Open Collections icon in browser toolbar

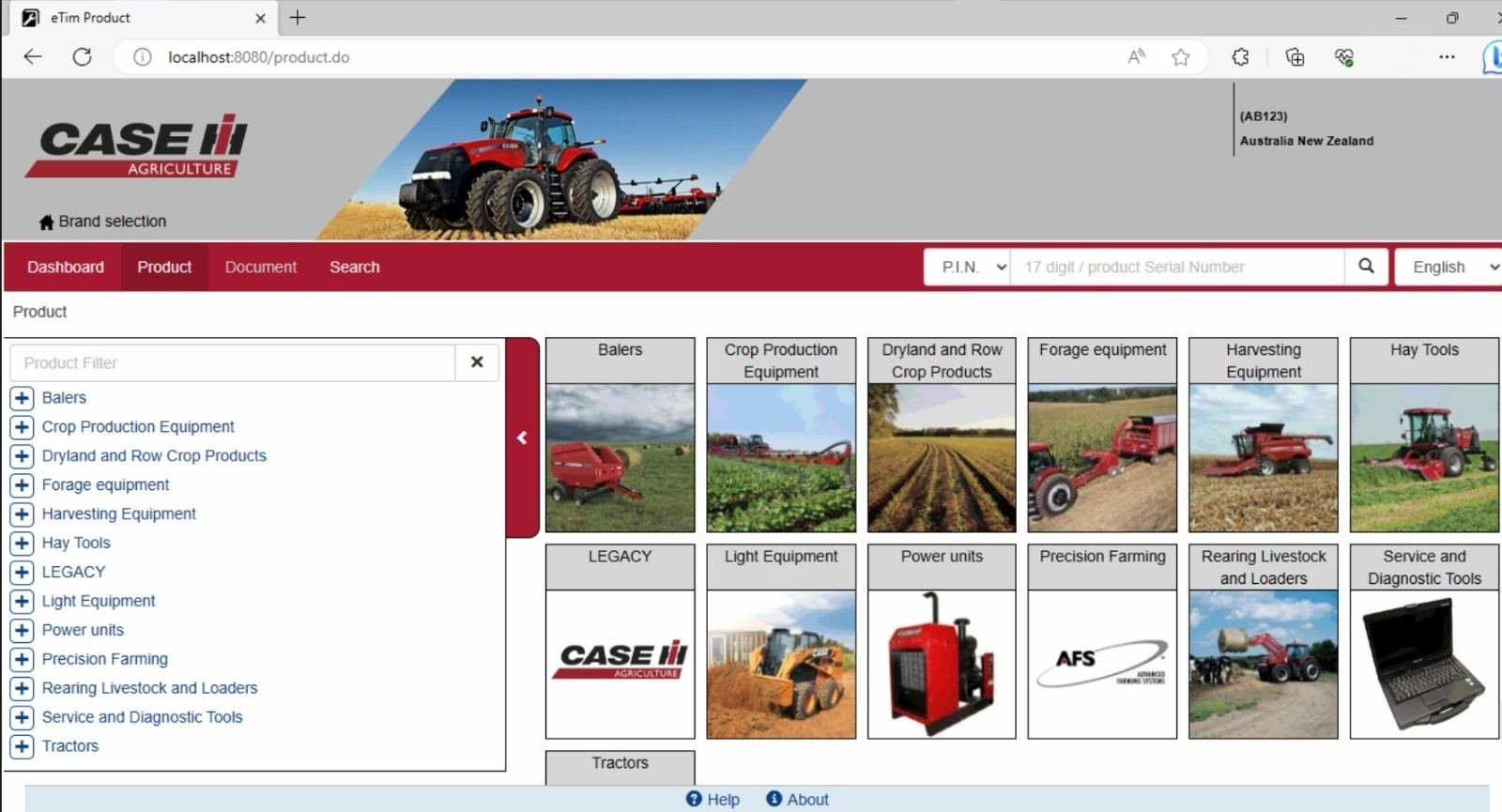pos(1295,57)
